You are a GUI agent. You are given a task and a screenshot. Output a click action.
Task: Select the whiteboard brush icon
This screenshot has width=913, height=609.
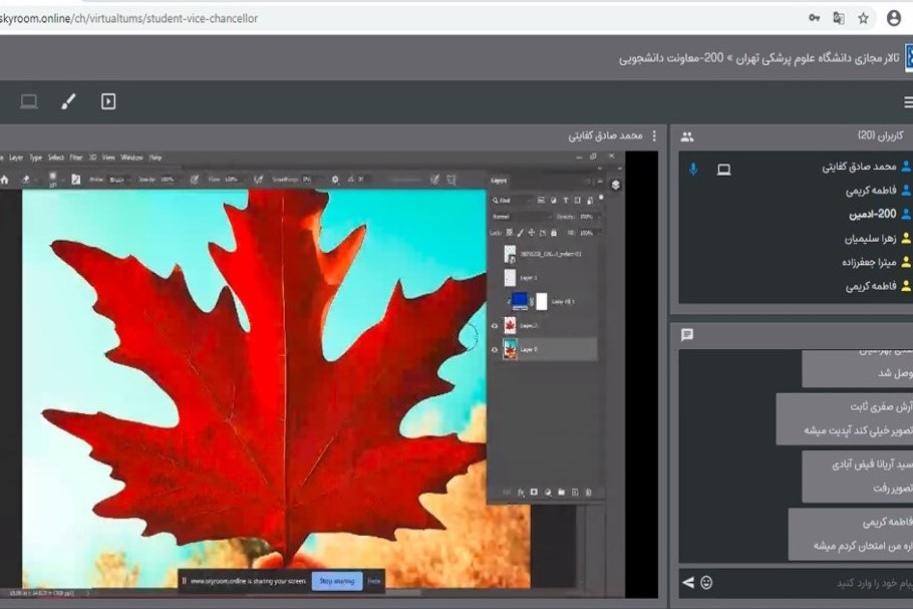tap(68, 101)
